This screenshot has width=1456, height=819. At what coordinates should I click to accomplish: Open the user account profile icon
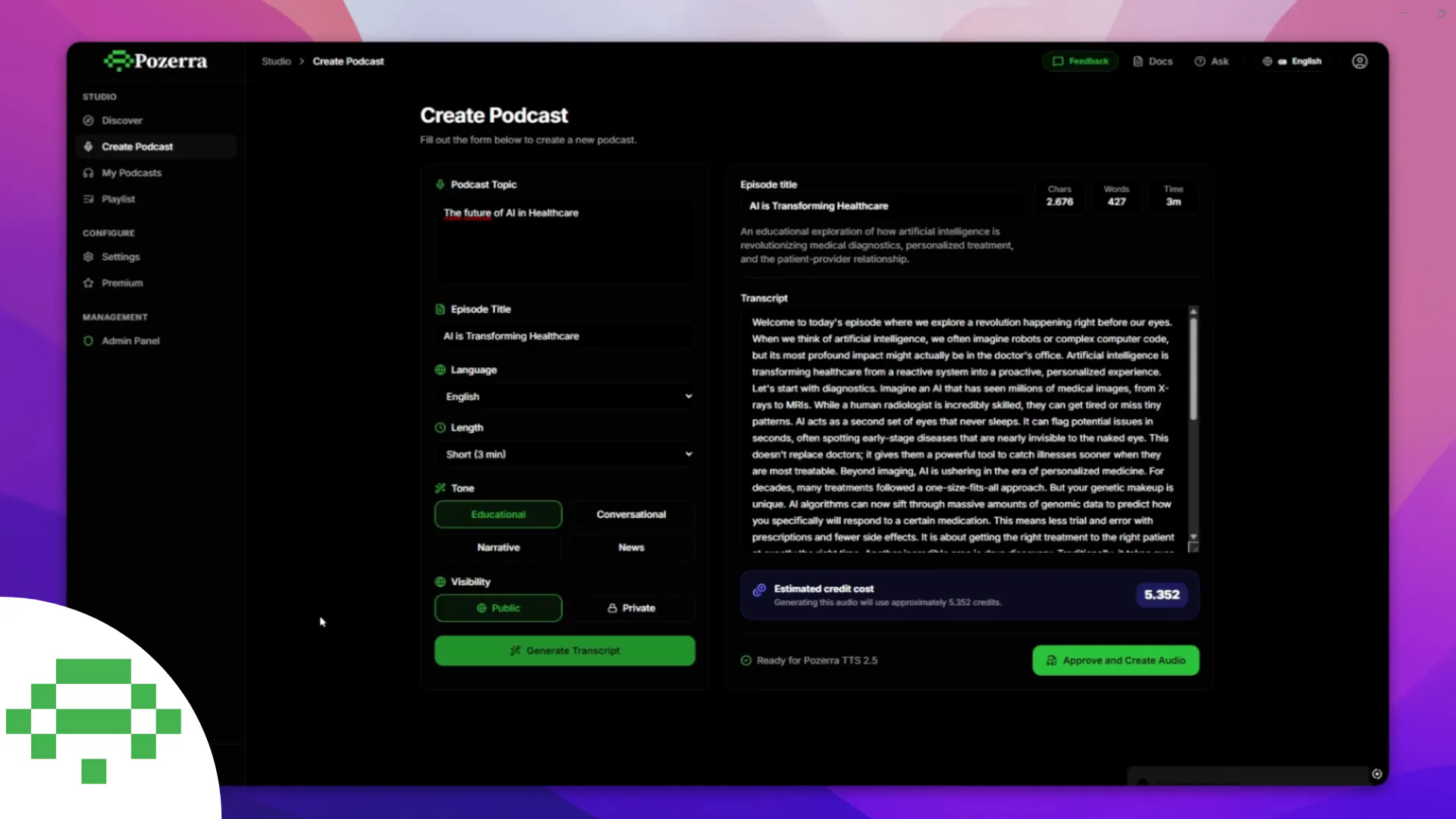(1360, 61)
